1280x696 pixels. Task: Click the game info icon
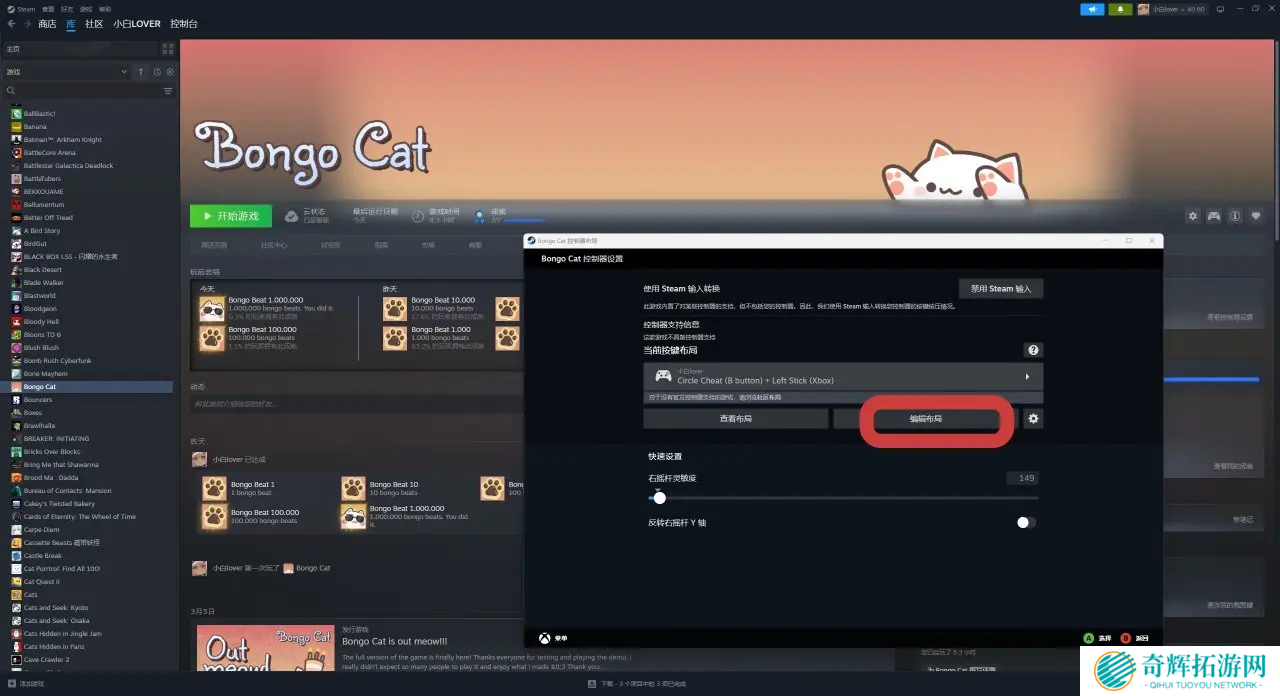point(1235,216)
